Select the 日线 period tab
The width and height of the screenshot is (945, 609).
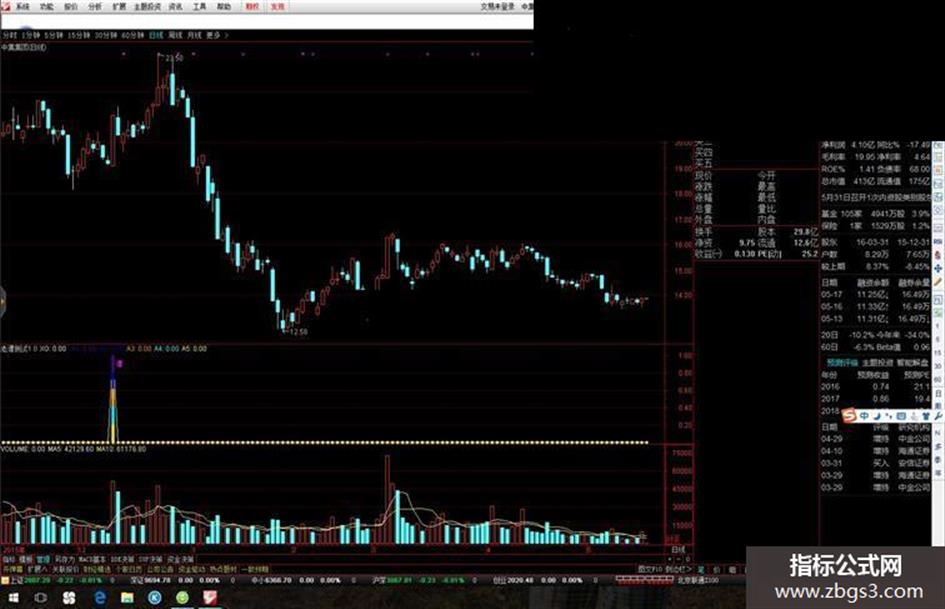click(x=156, y=36)
